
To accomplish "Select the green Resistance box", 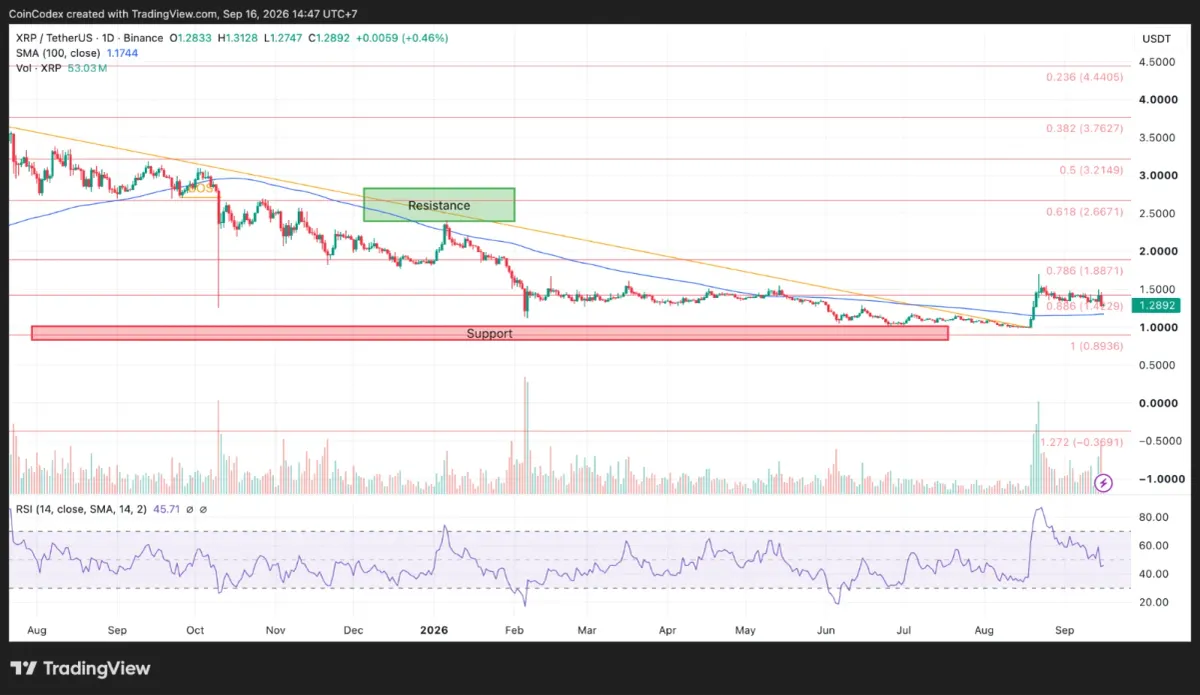I will (x=439, y=205).
